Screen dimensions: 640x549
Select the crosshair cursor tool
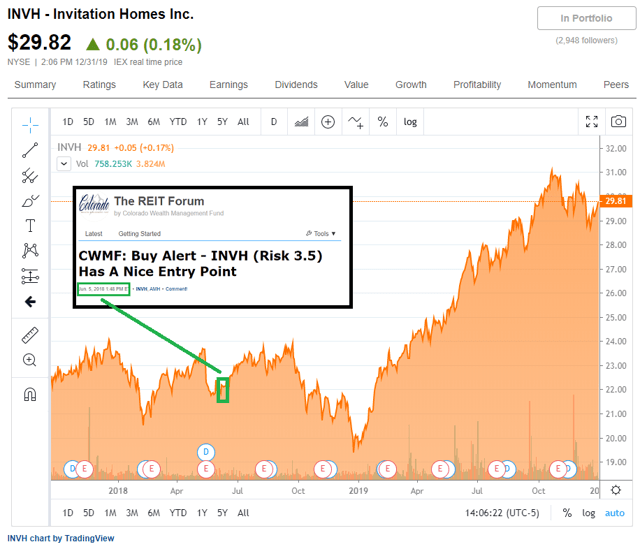pos(30,125)
